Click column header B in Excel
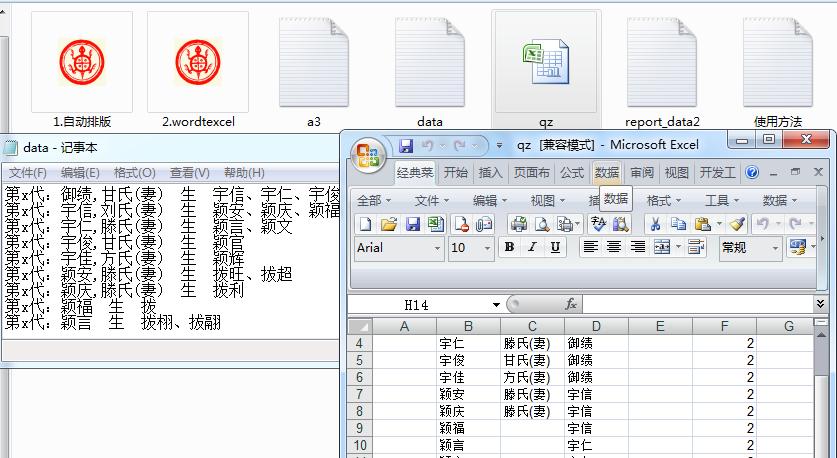Image resolution: width=837 pixels, height=458 pixels. coord(468,326)
